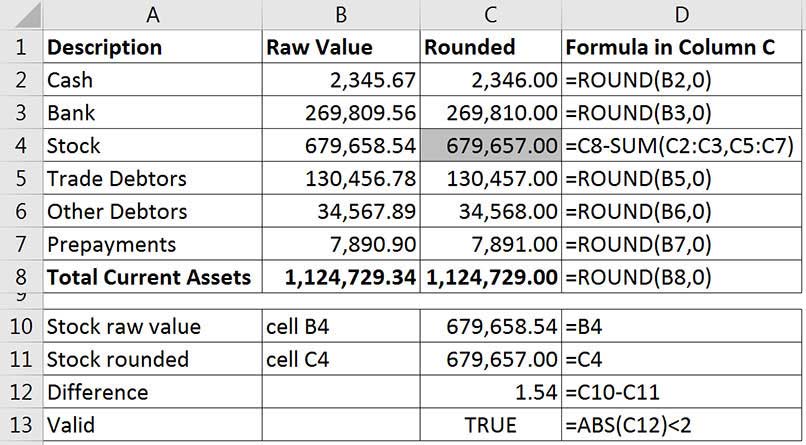Select the Total Current Assets label cell
The width and height of the screenshot is (806, 445).
click(153, 277)
